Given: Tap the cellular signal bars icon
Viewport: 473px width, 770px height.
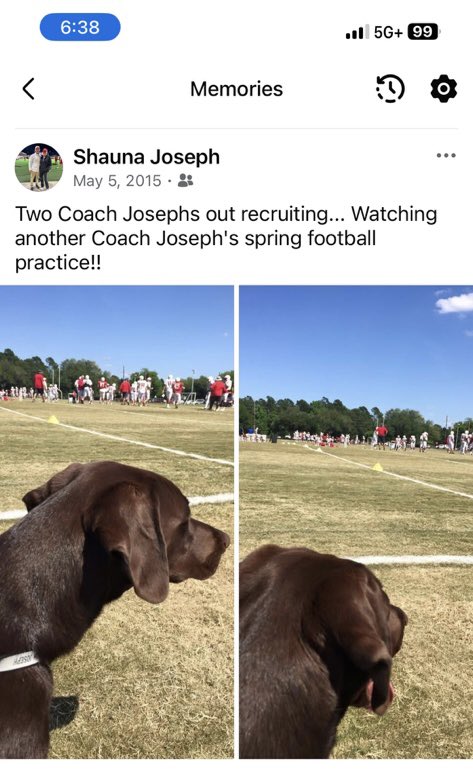Looking at the screenshot, I should tap(357, 32).
